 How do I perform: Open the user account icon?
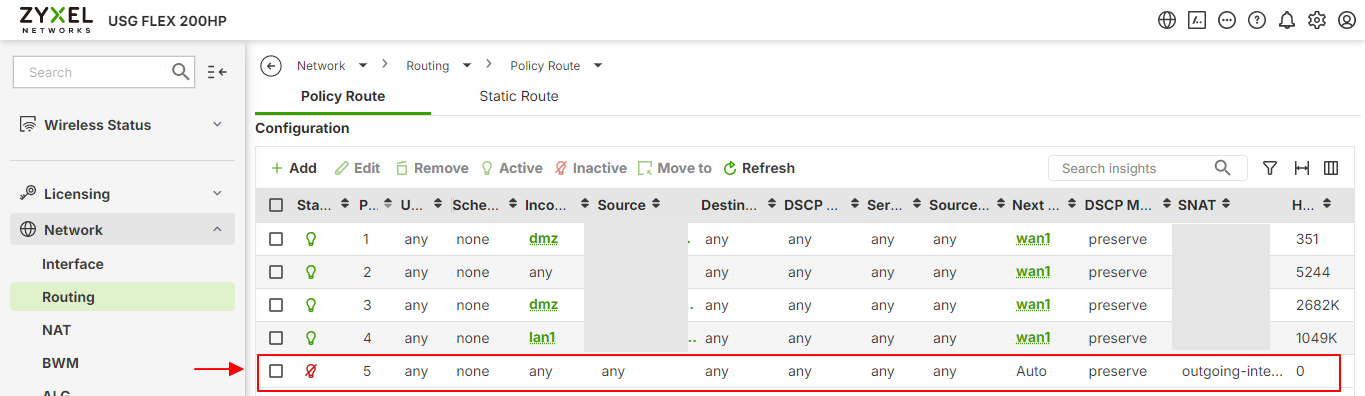click(1346, 20)
